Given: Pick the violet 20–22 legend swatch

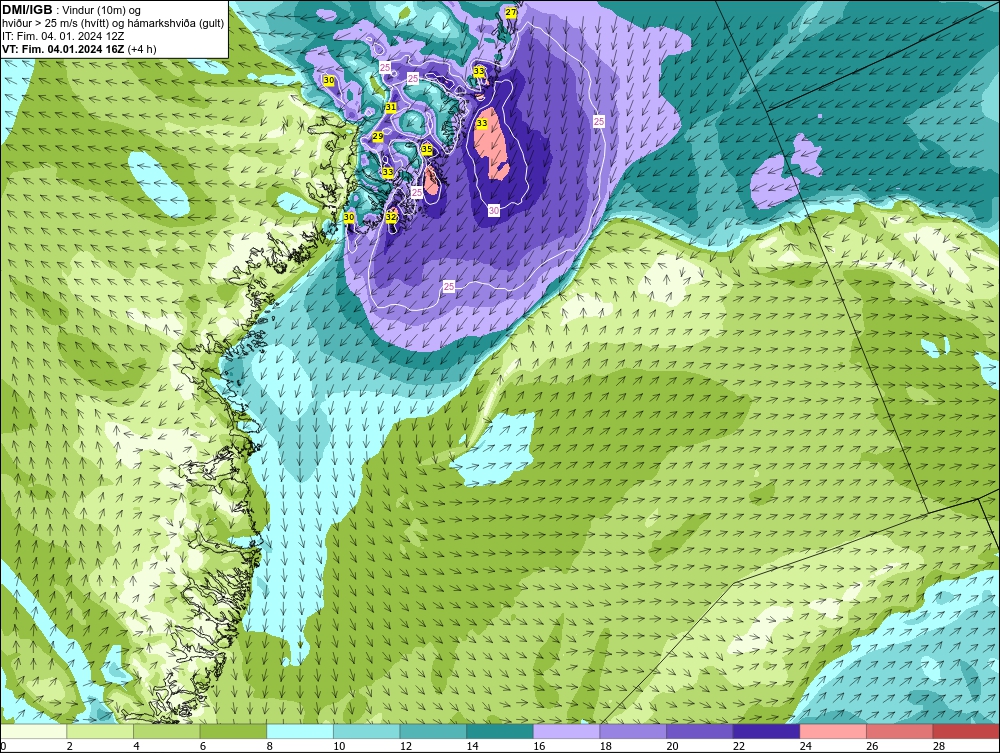Looking at the screenshot, I should tap(700, 731).
